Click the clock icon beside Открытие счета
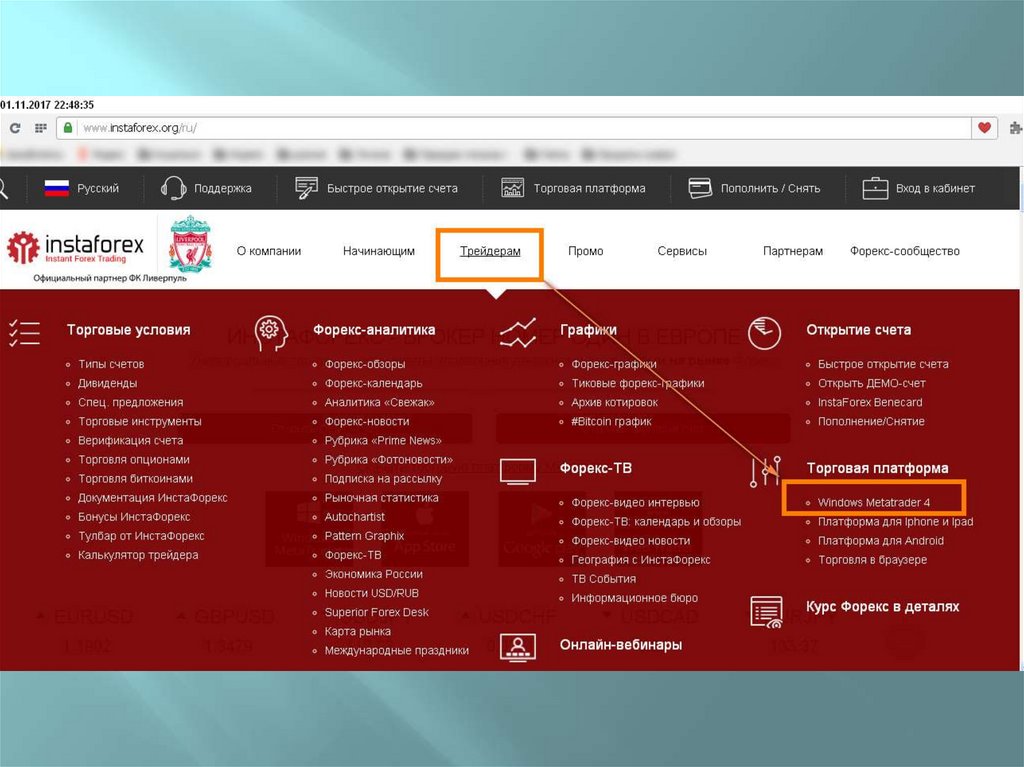Image resolution: width=1024 pixels, height=767 pixels. click(764, 333)
